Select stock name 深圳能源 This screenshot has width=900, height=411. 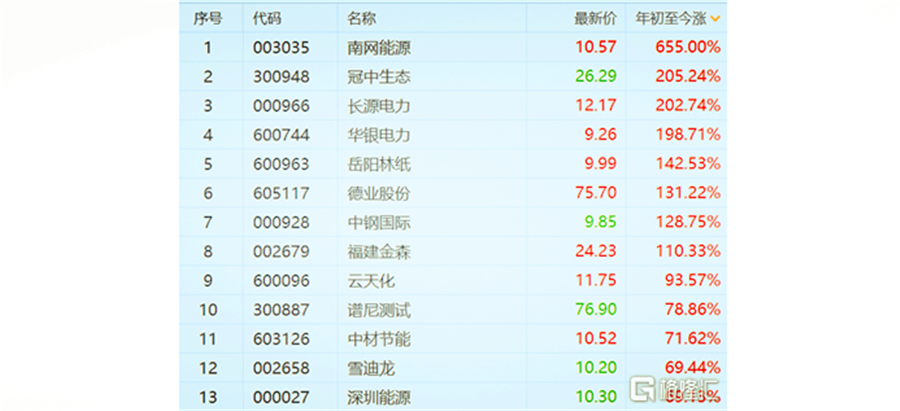pos(379,397)
